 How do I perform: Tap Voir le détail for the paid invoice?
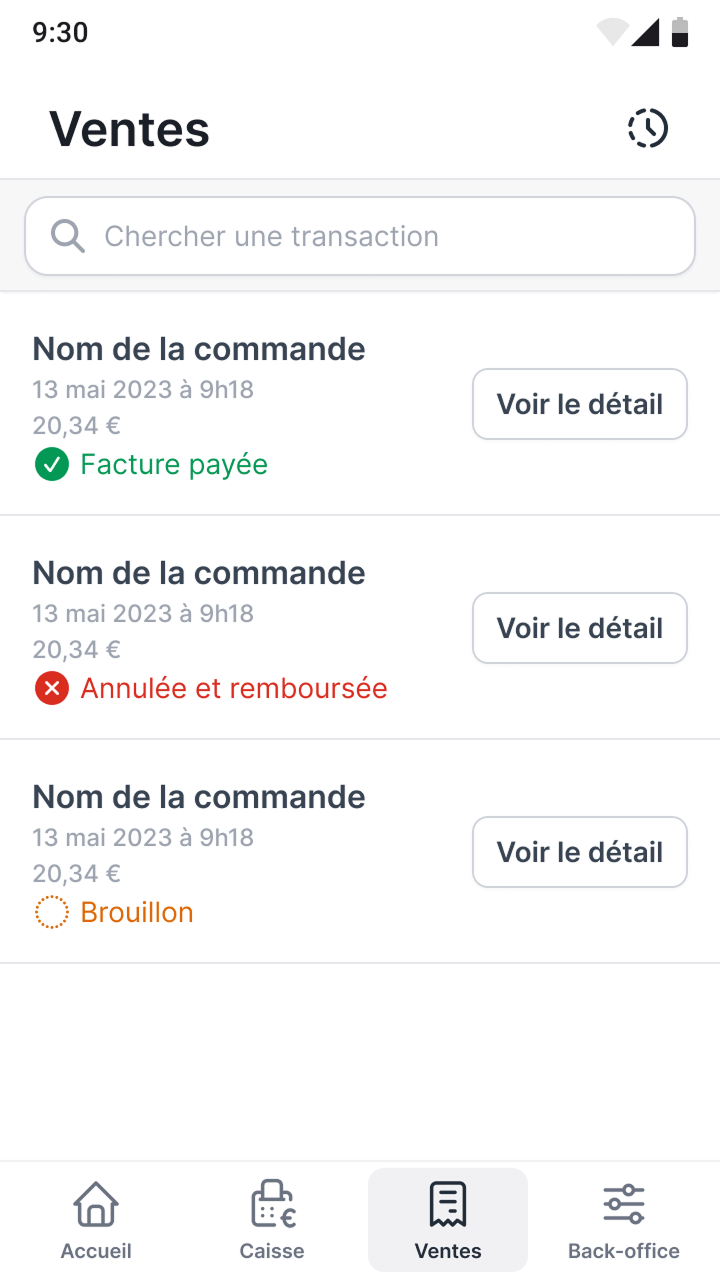[x=579, y=404]
